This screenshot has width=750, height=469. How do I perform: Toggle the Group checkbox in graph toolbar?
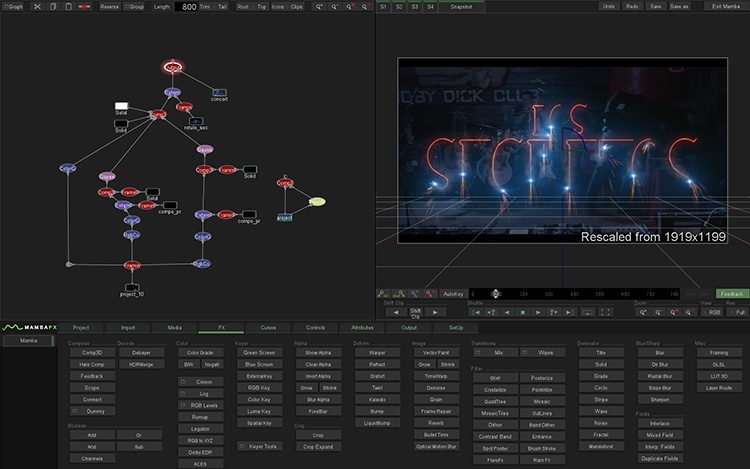[x=127, y=7]
